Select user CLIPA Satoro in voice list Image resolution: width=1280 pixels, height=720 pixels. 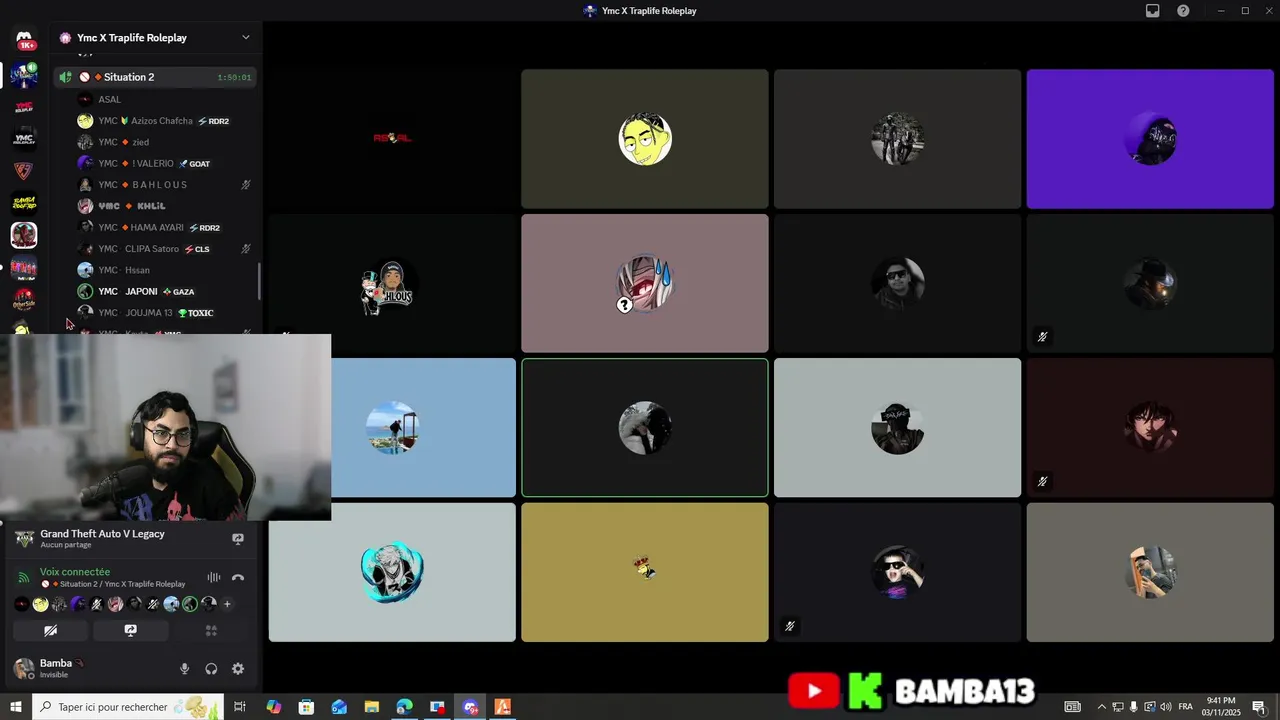tap(165, 249)
